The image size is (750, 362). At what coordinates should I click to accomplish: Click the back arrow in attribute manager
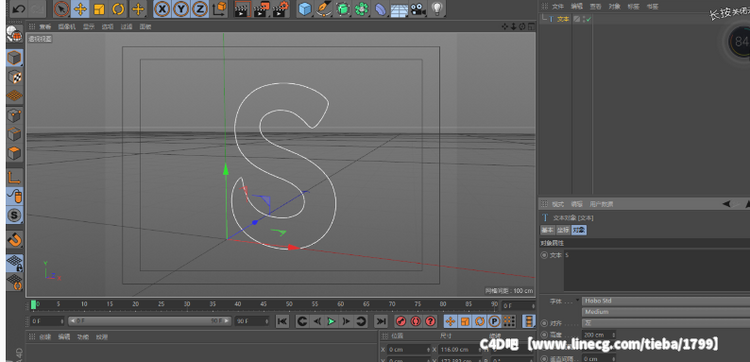pos(727,204)
